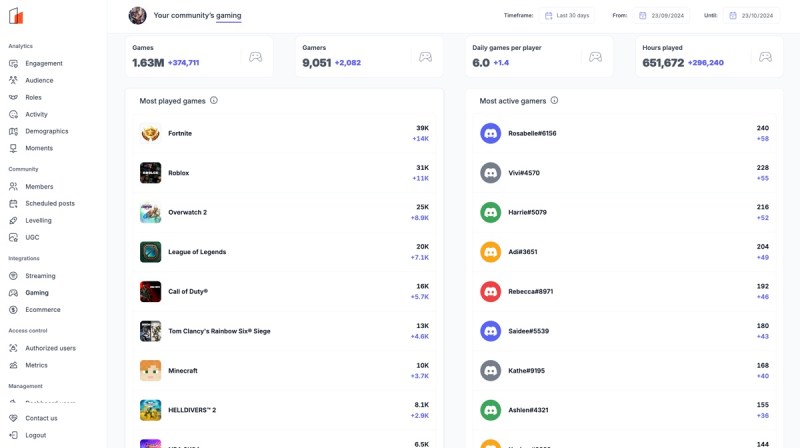Open the Timeframe Last 30 days dropdown

(x=567, y=15)
